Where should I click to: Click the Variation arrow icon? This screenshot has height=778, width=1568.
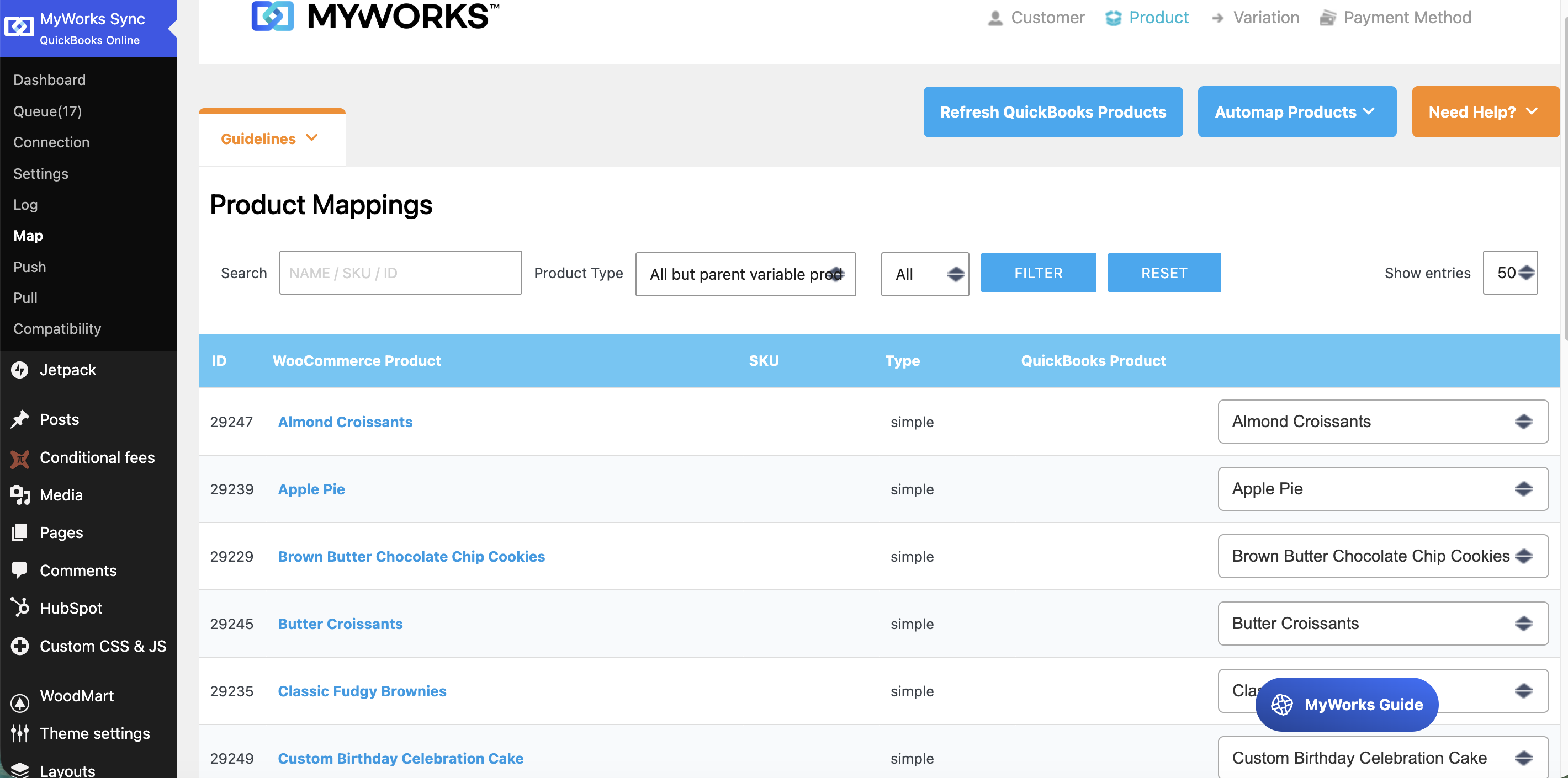[1217, 18]
